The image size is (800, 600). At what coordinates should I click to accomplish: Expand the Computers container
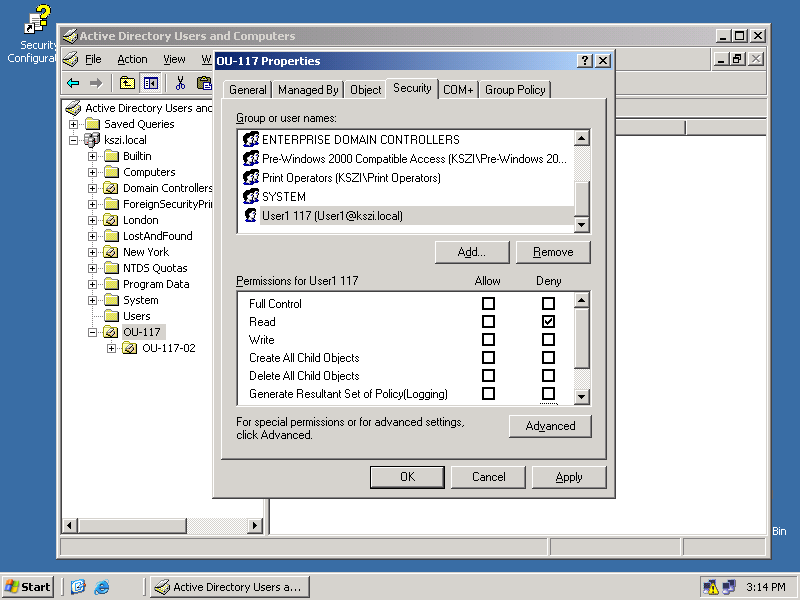92,172
